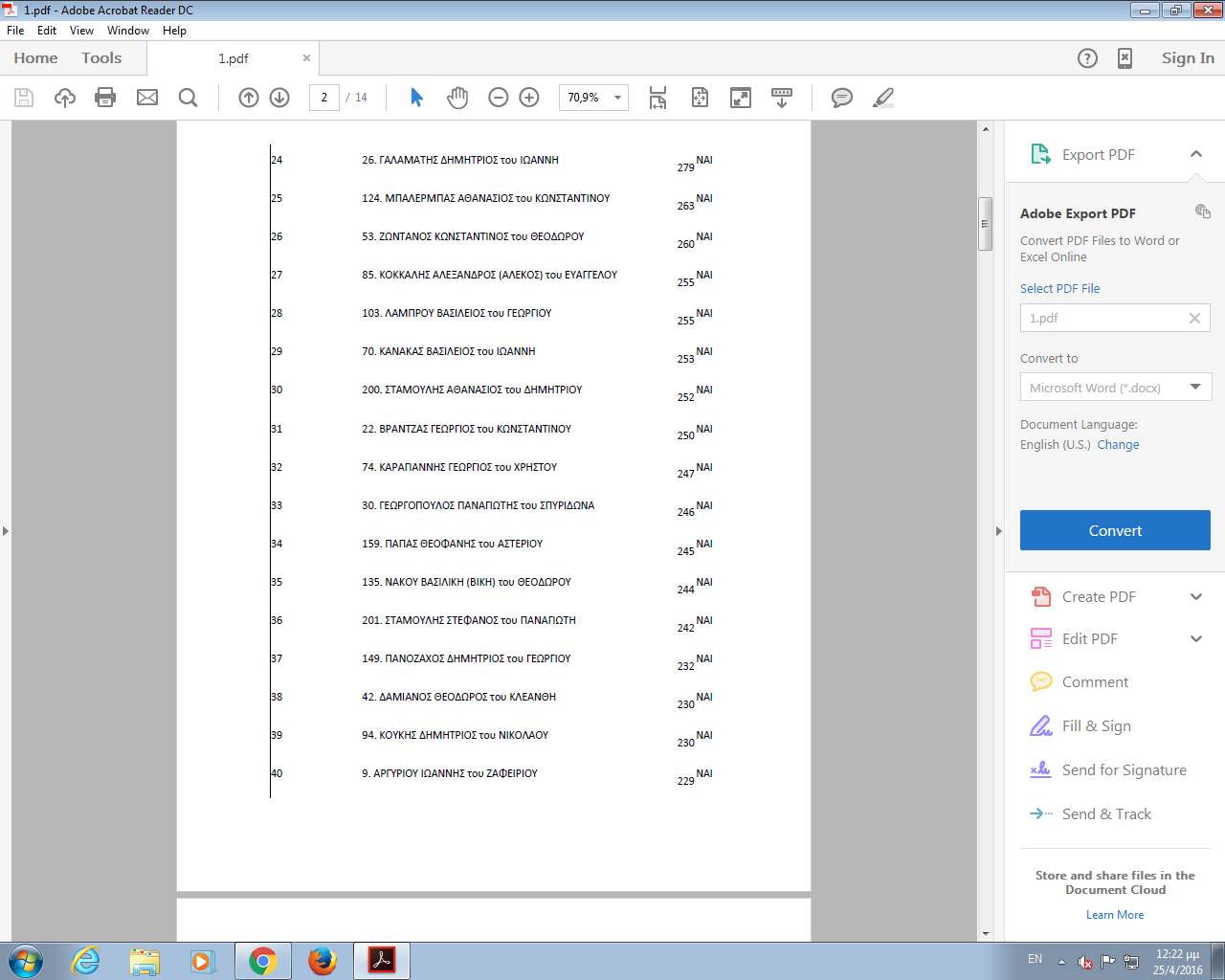Print the document using printer icon
The width and height of the screenshot is (1225, 980).
tap(105, 98)
